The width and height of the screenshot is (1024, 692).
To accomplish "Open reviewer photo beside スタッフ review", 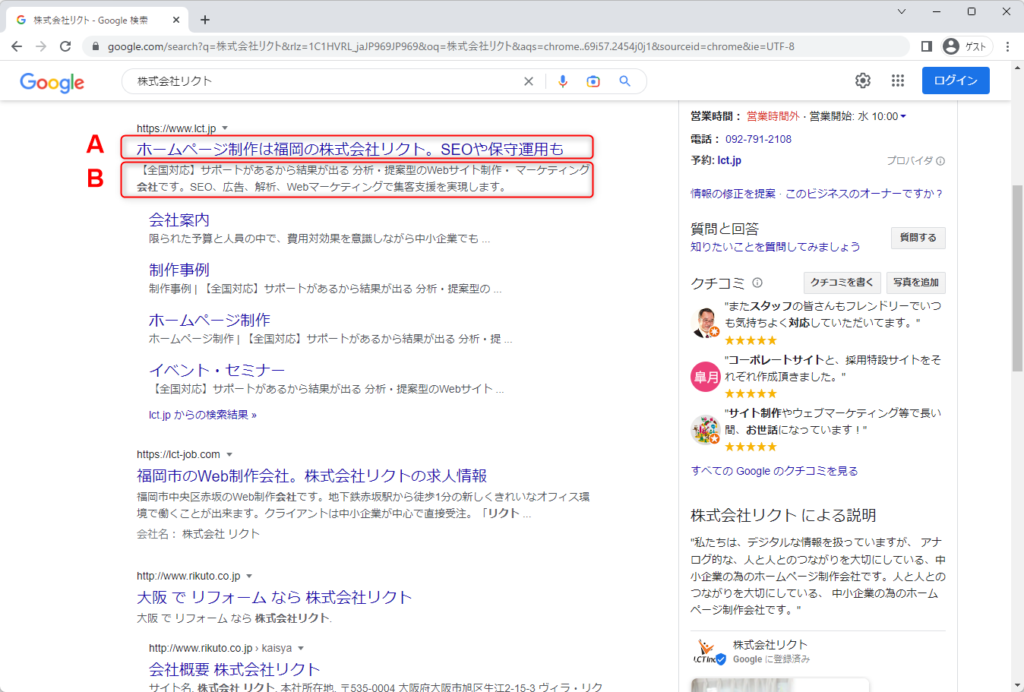I will pyautogui.click(x=705, y=322).
